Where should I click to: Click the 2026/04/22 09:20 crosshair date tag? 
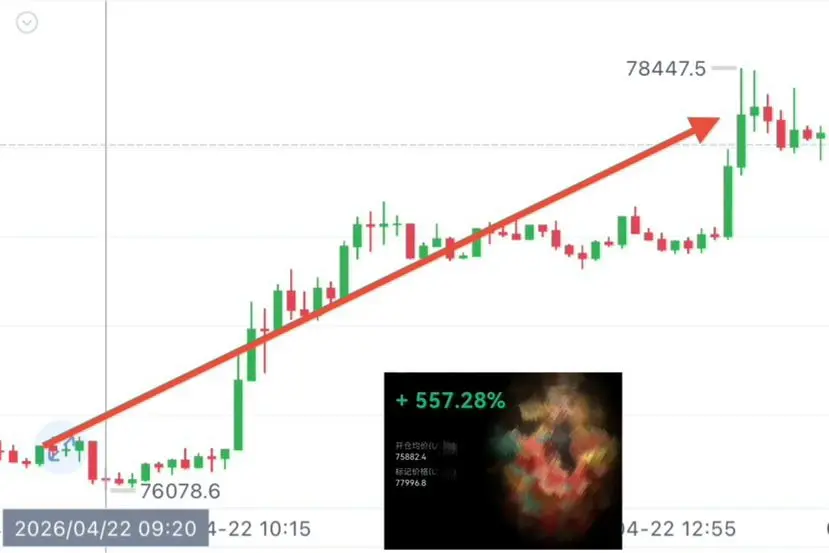click(106, 528)
